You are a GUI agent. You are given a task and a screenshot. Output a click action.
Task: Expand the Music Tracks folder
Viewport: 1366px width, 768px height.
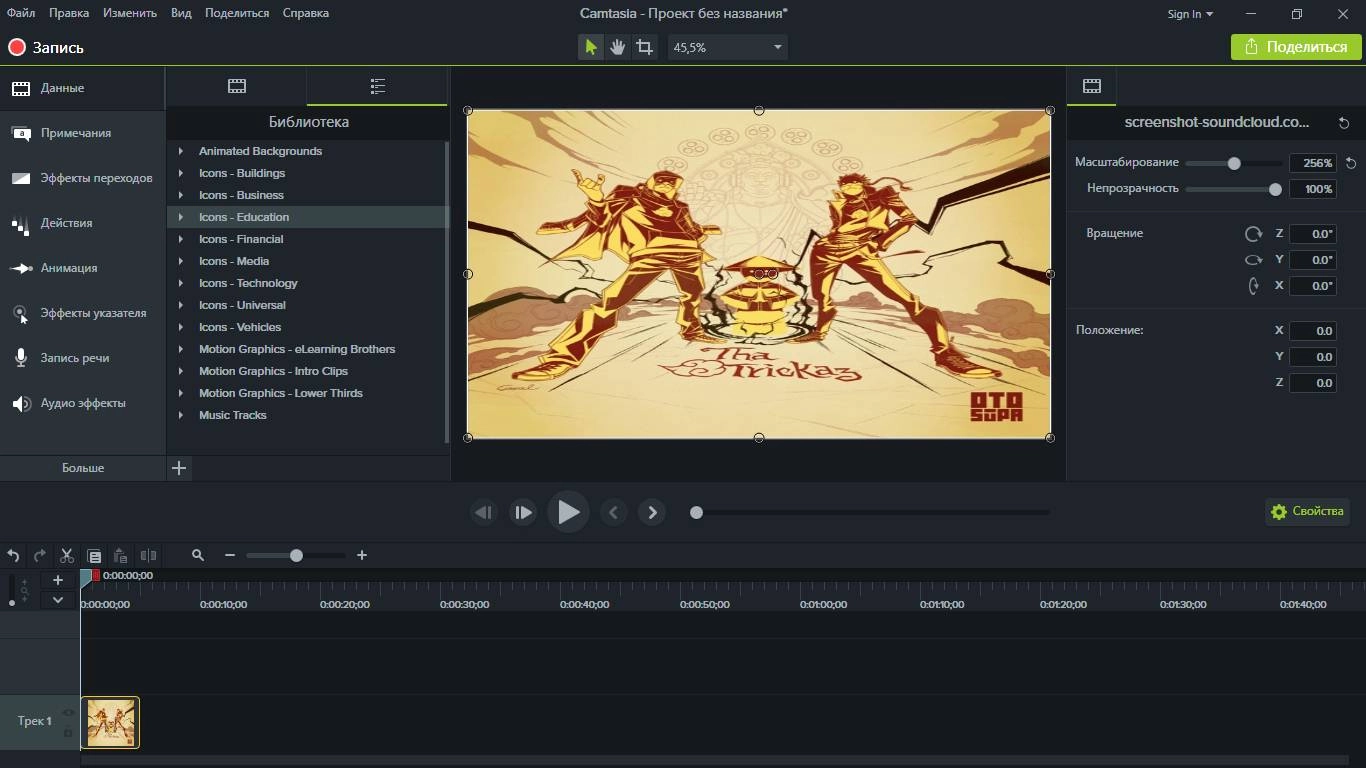(x=181, y=415)
